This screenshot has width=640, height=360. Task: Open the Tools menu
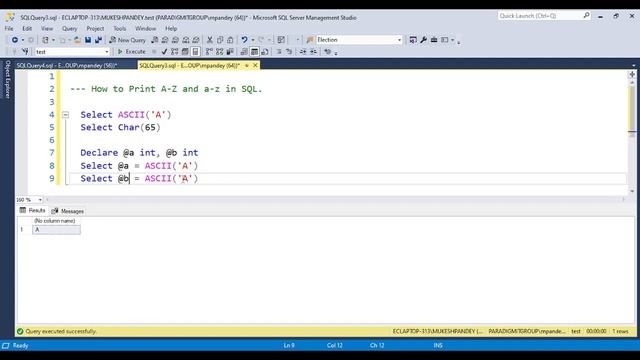tap(120, 29)
